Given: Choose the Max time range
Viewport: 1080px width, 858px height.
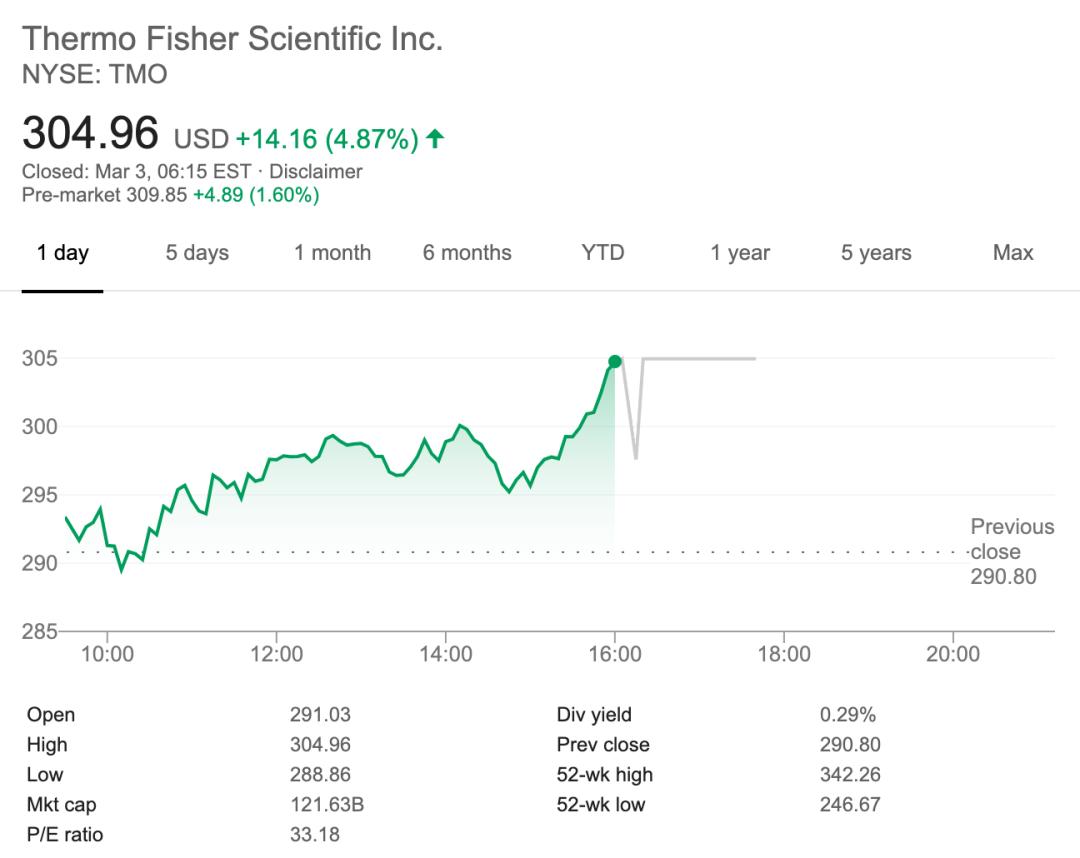Looking at the screenshot, I should click(x=1013, y=253).
